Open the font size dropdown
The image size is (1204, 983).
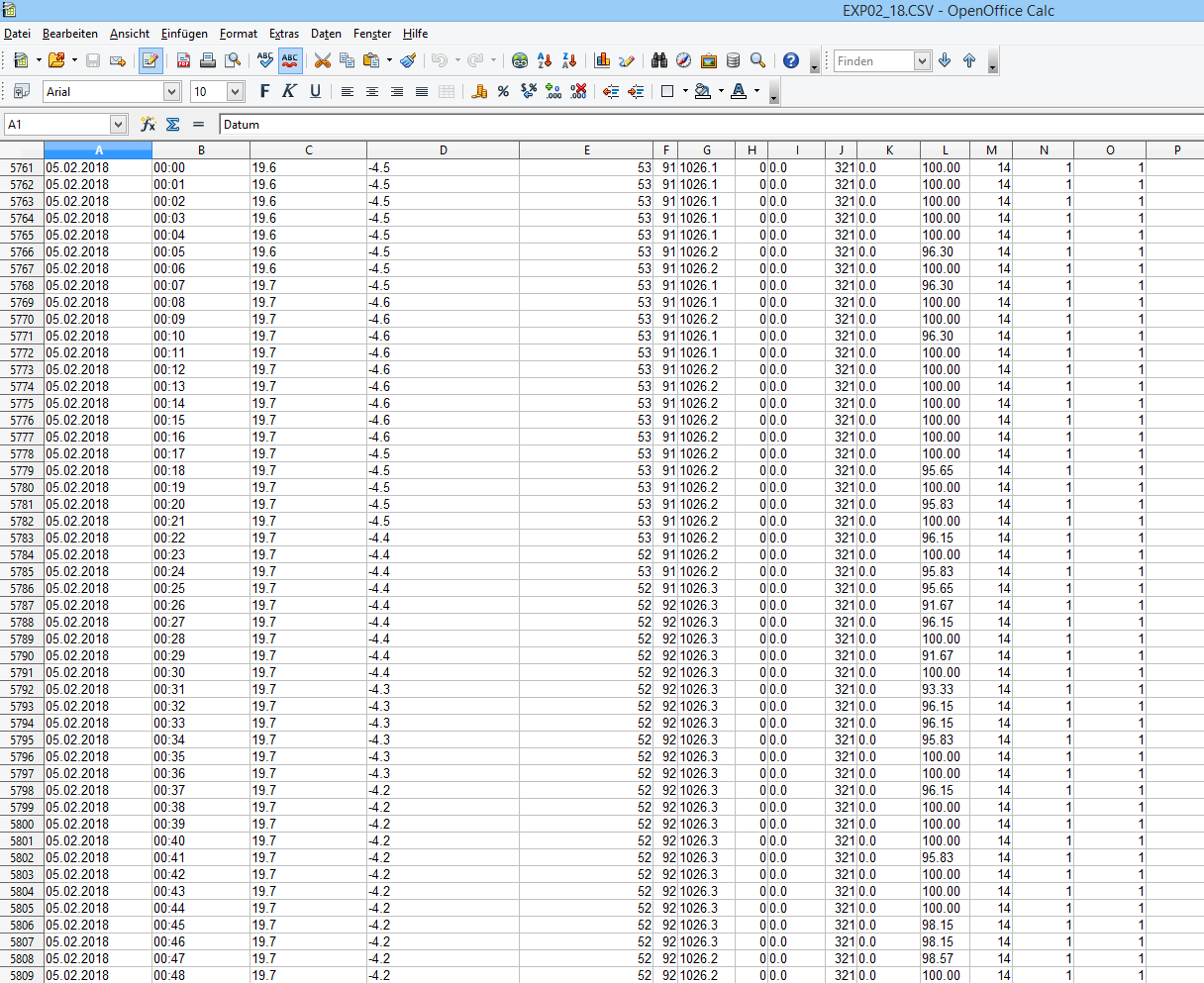(x=235, y=92)
